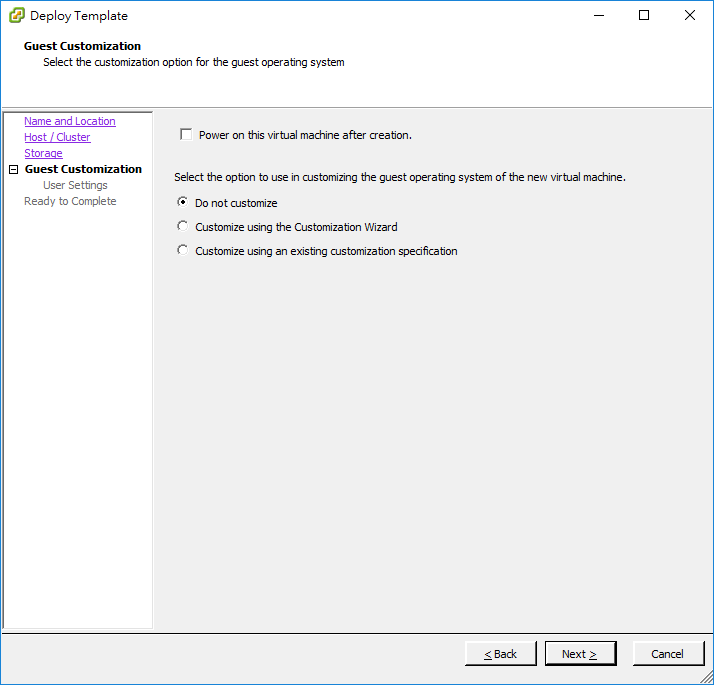Close the Deploy Template window

690,15
